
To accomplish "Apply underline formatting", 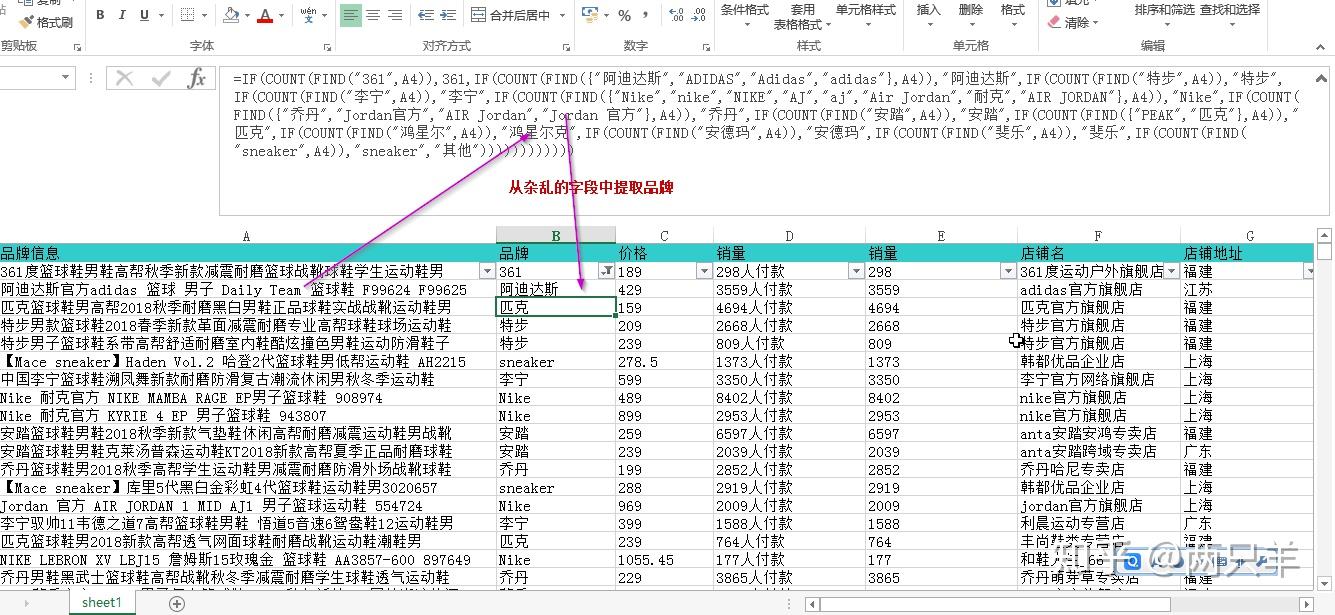I will coord(145,15).
